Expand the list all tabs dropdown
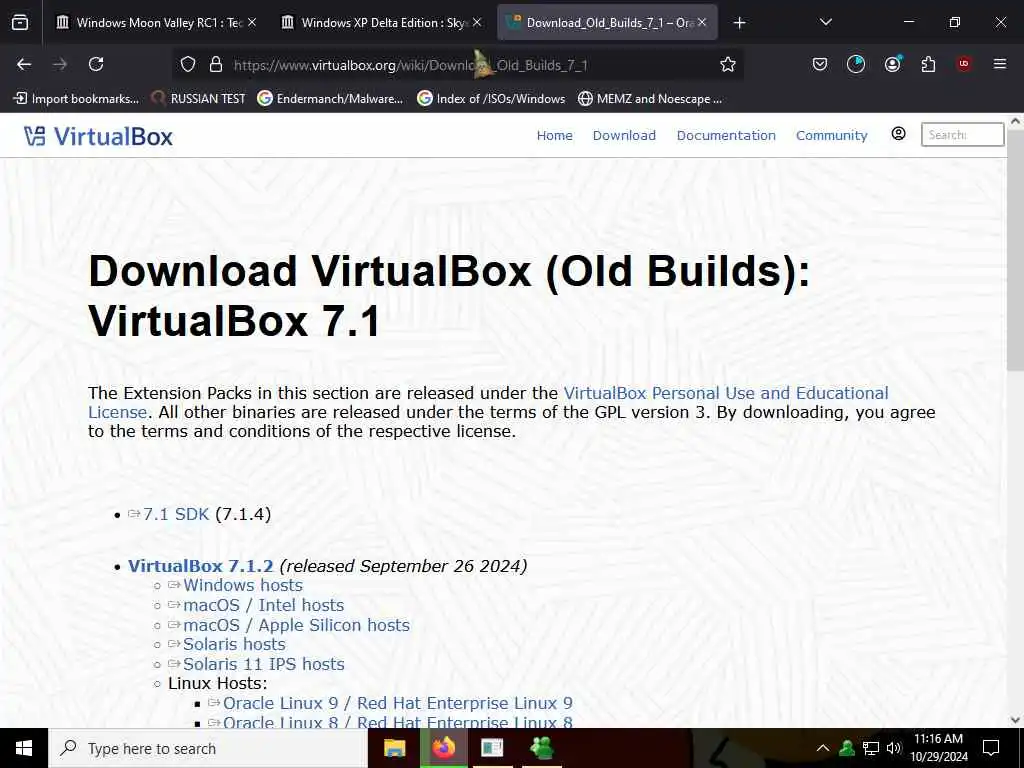1024x768 pixels. coord(825,23)
